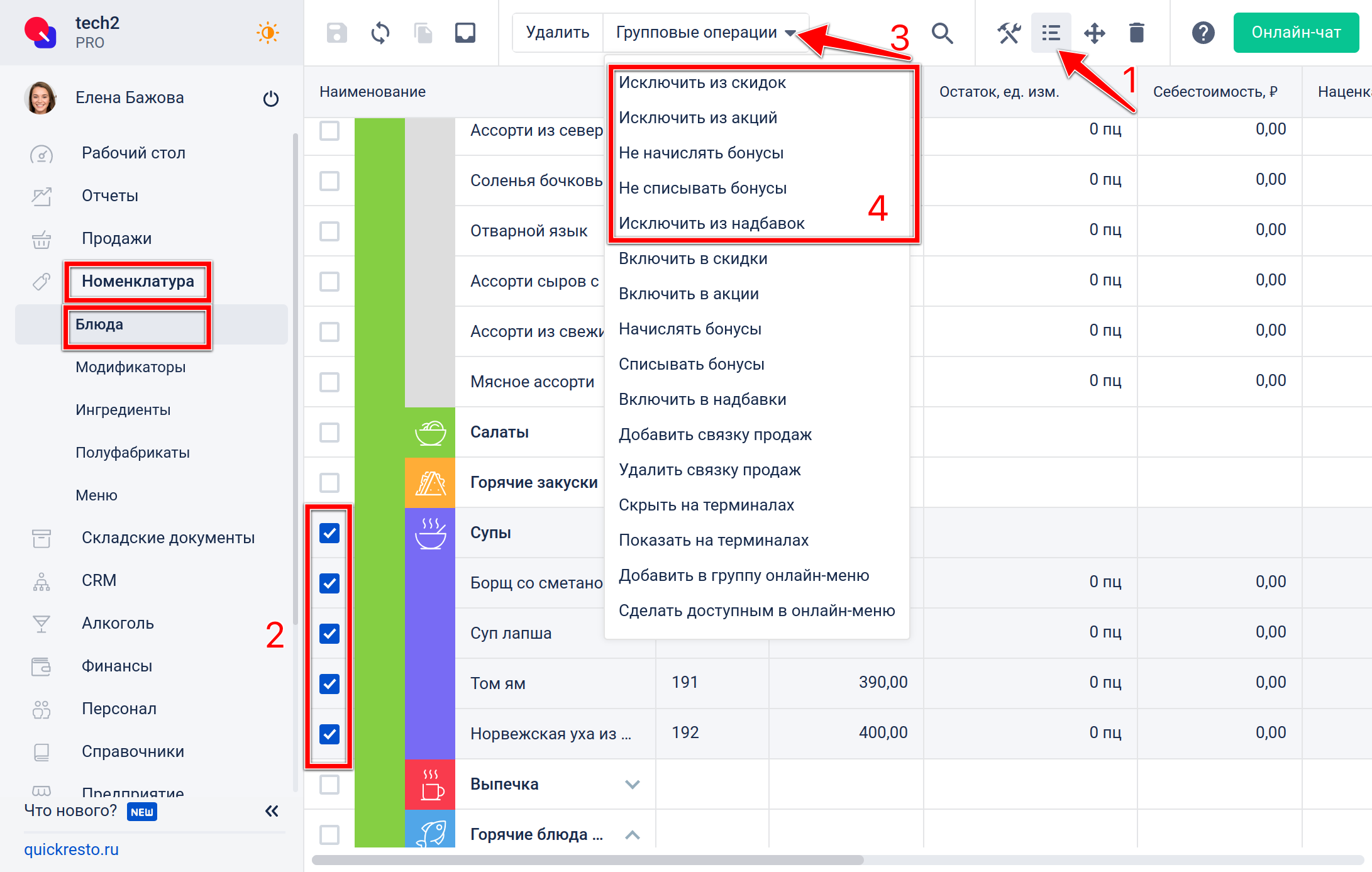Screen dimensions: 1372x872
Task: Uncheck the Том ям checkbox
Action: (x=329, y=683)
